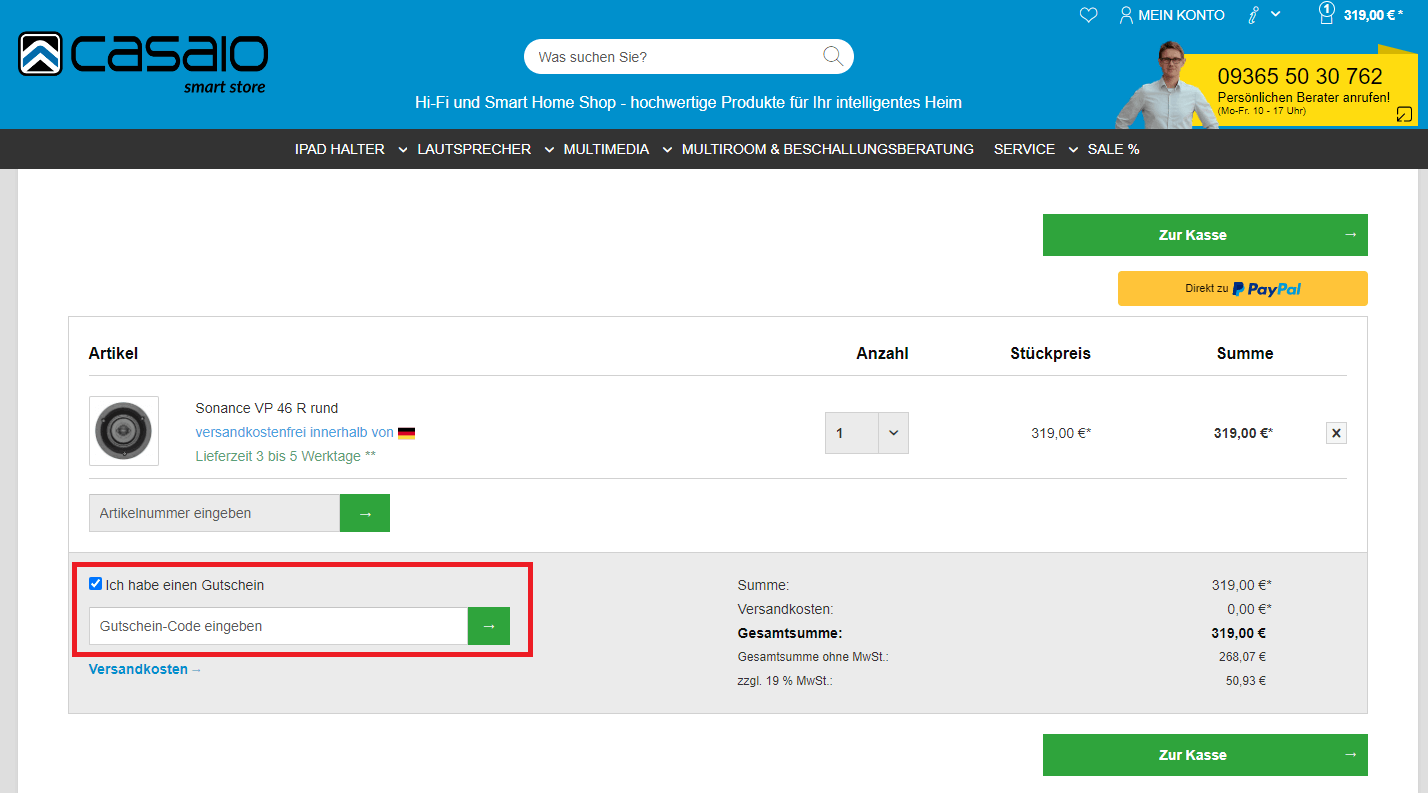This screenshot has height=793, width=1428.
Task: Toggle 'Ich habe einen Gutschein' checkbox
Action: (x=96, y=584)
